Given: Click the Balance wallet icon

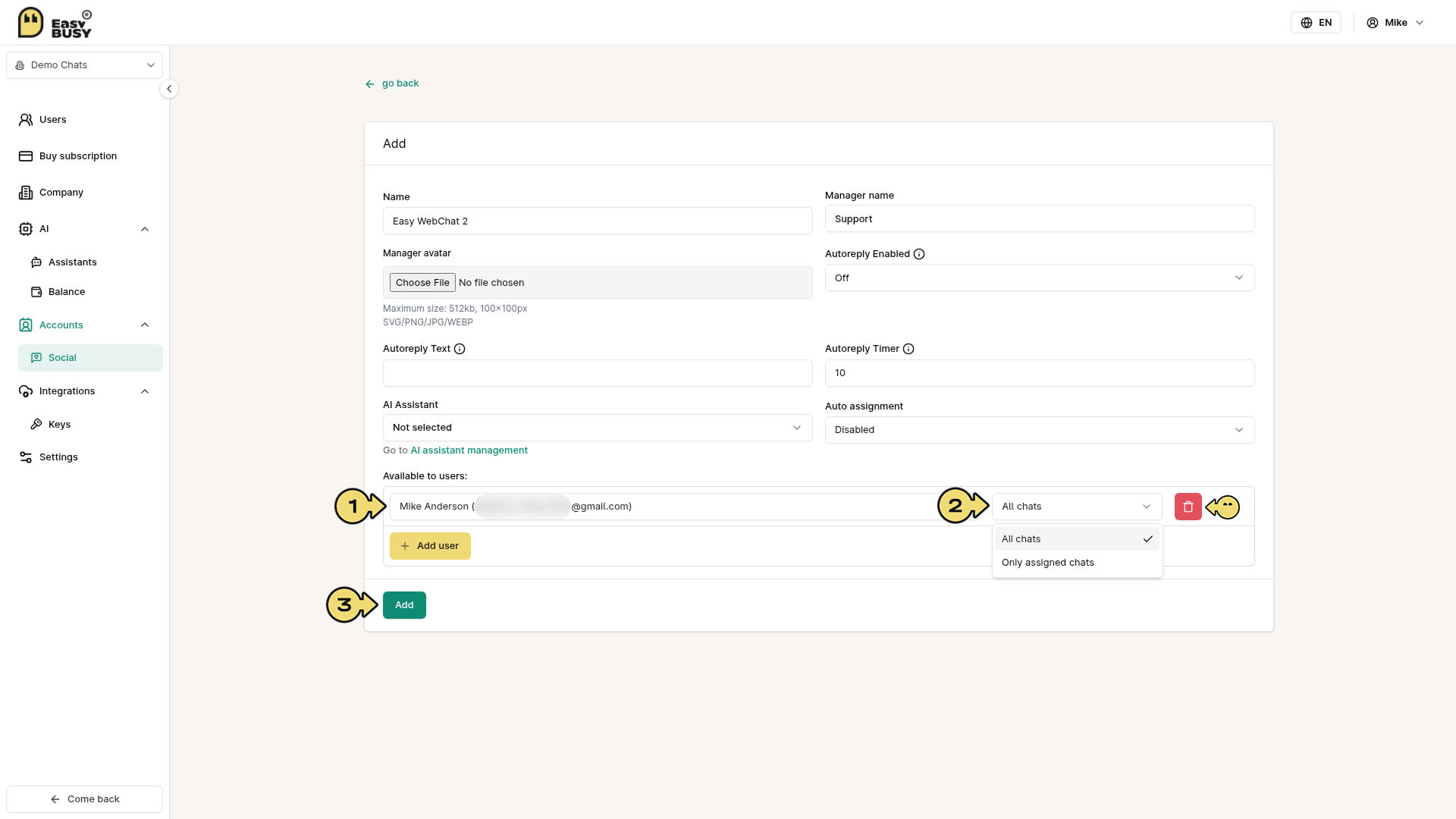Looking at the screenshot, I should click(36, 292).
